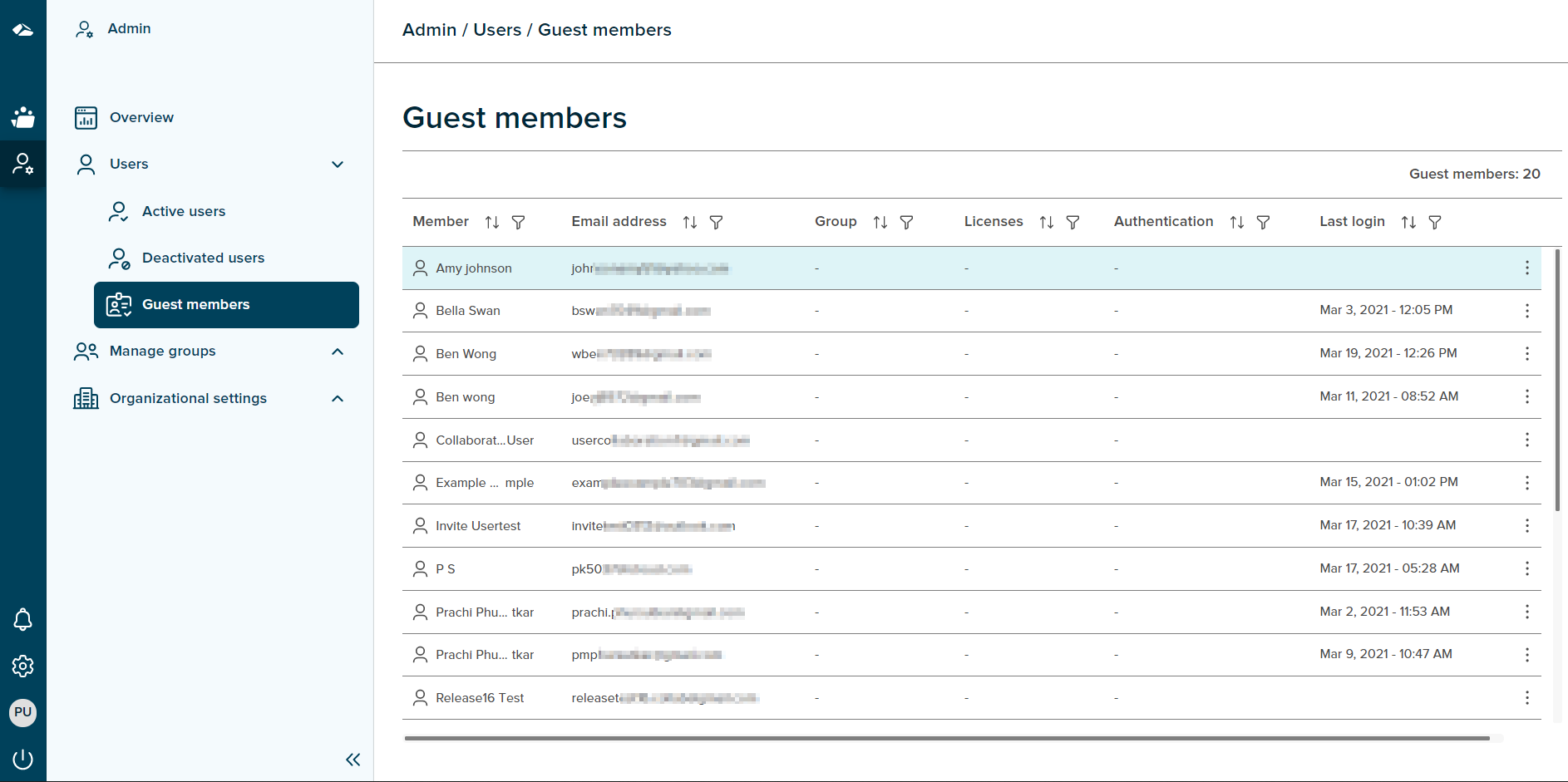This screenshot has height=782, width=1568.
Task: Click the Last login column header
Action: click(x=1352, y=222)
